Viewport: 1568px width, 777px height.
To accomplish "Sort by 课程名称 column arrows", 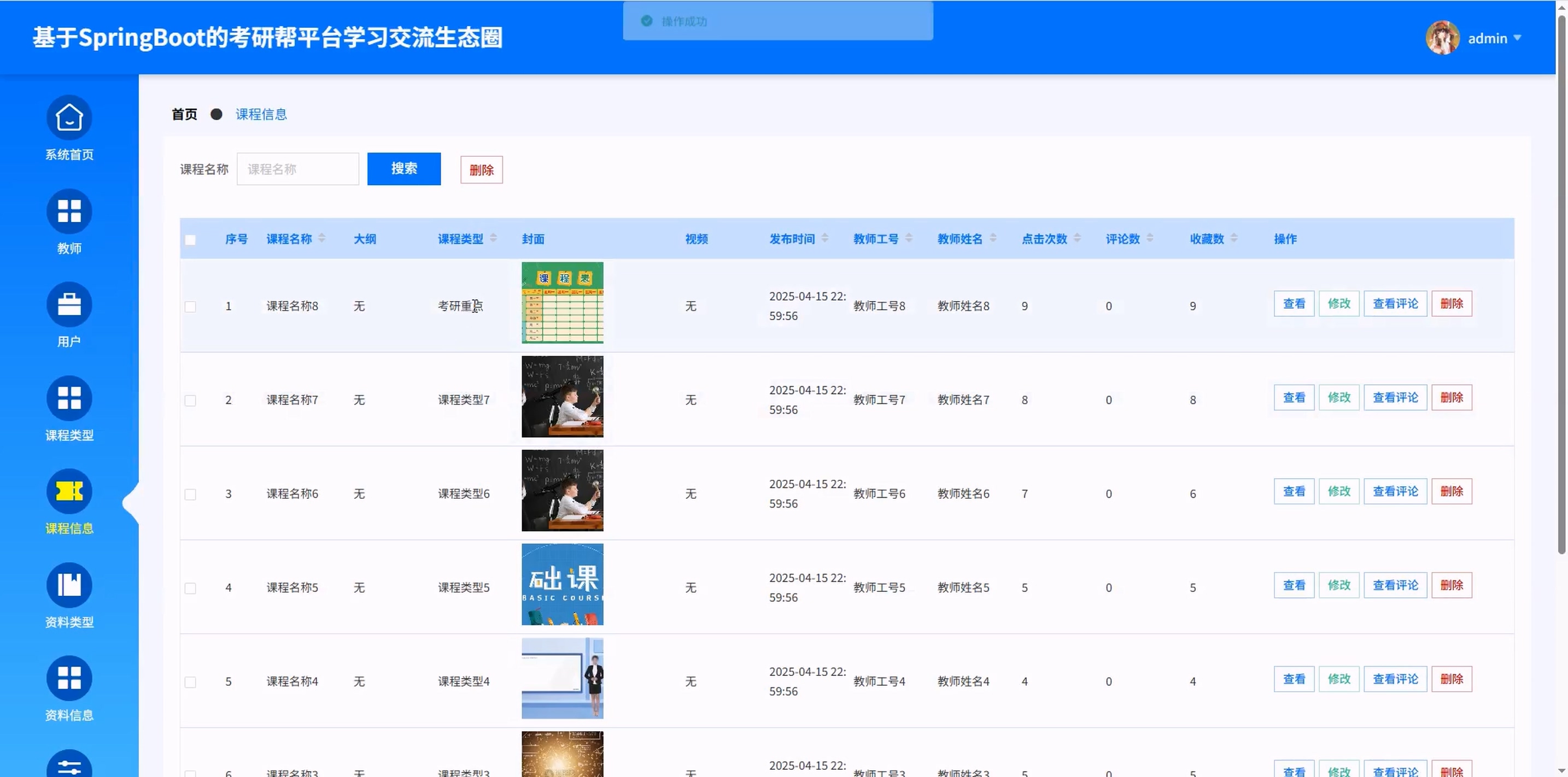I will (321, 238).
